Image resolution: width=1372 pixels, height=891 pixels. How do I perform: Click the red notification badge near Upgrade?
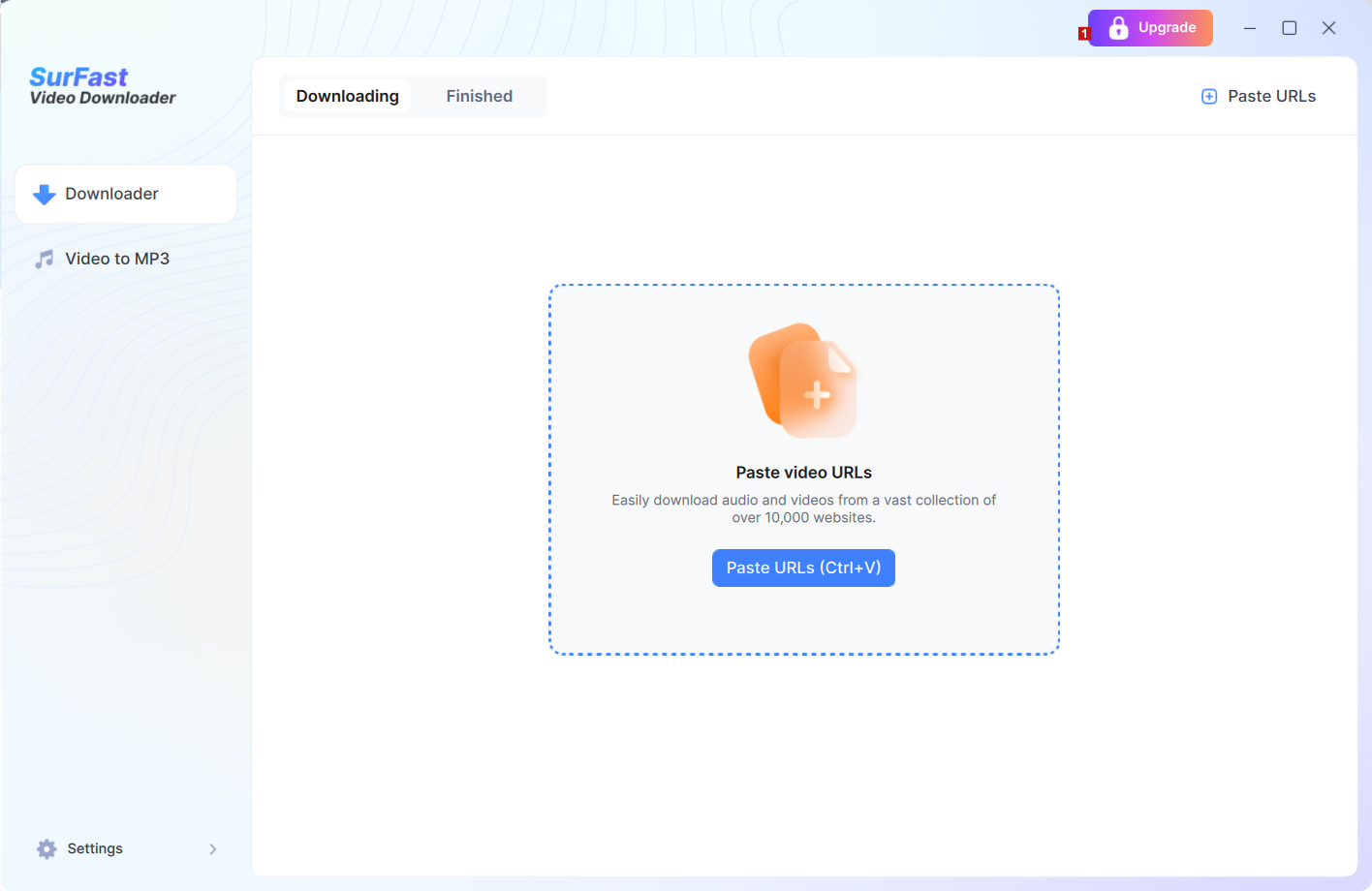[x=1083, y=34]
